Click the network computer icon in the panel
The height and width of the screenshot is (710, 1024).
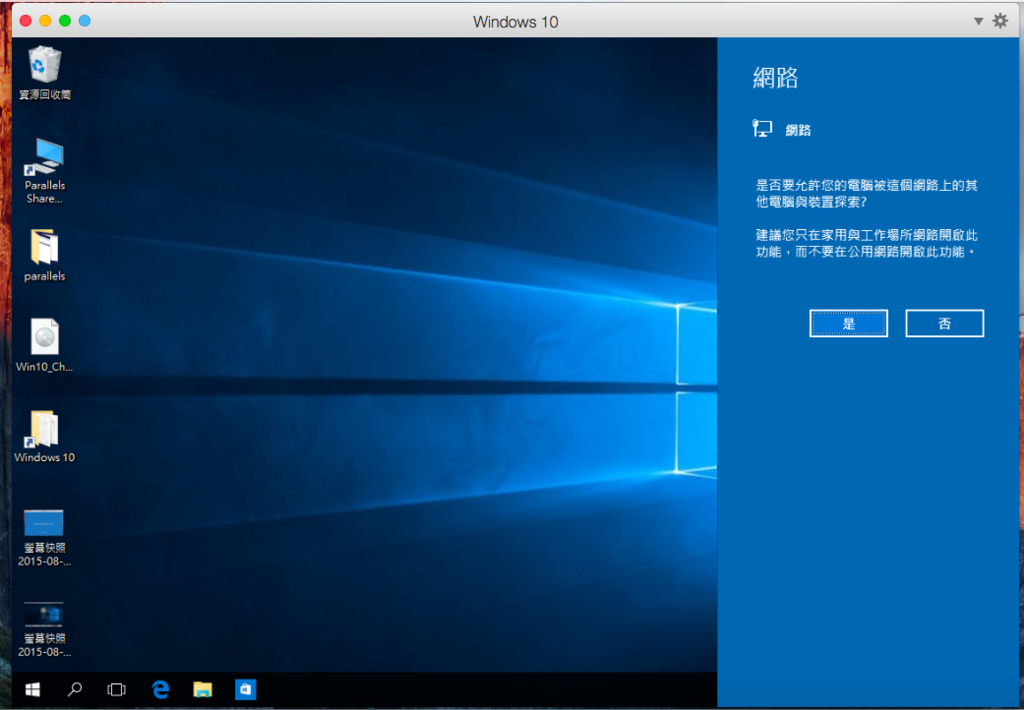[x=762, y=129]
